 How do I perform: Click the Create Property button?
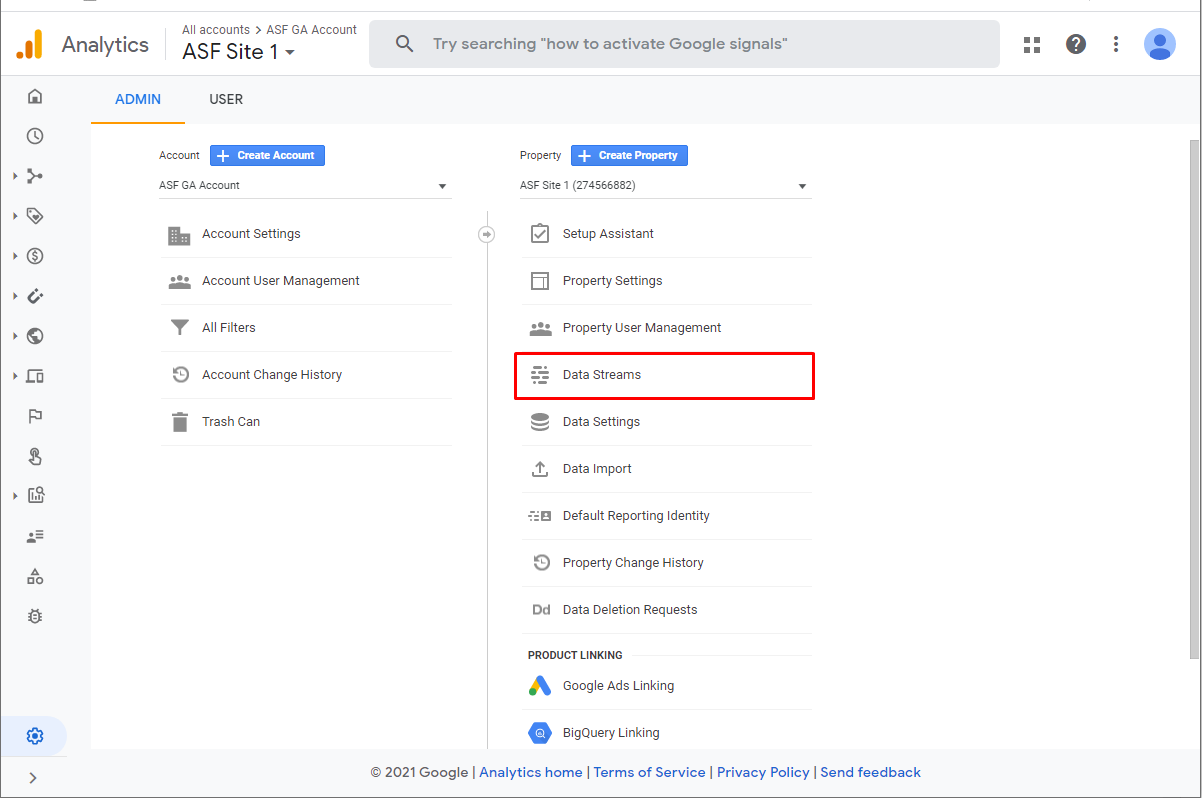click(x=629, y=155)
